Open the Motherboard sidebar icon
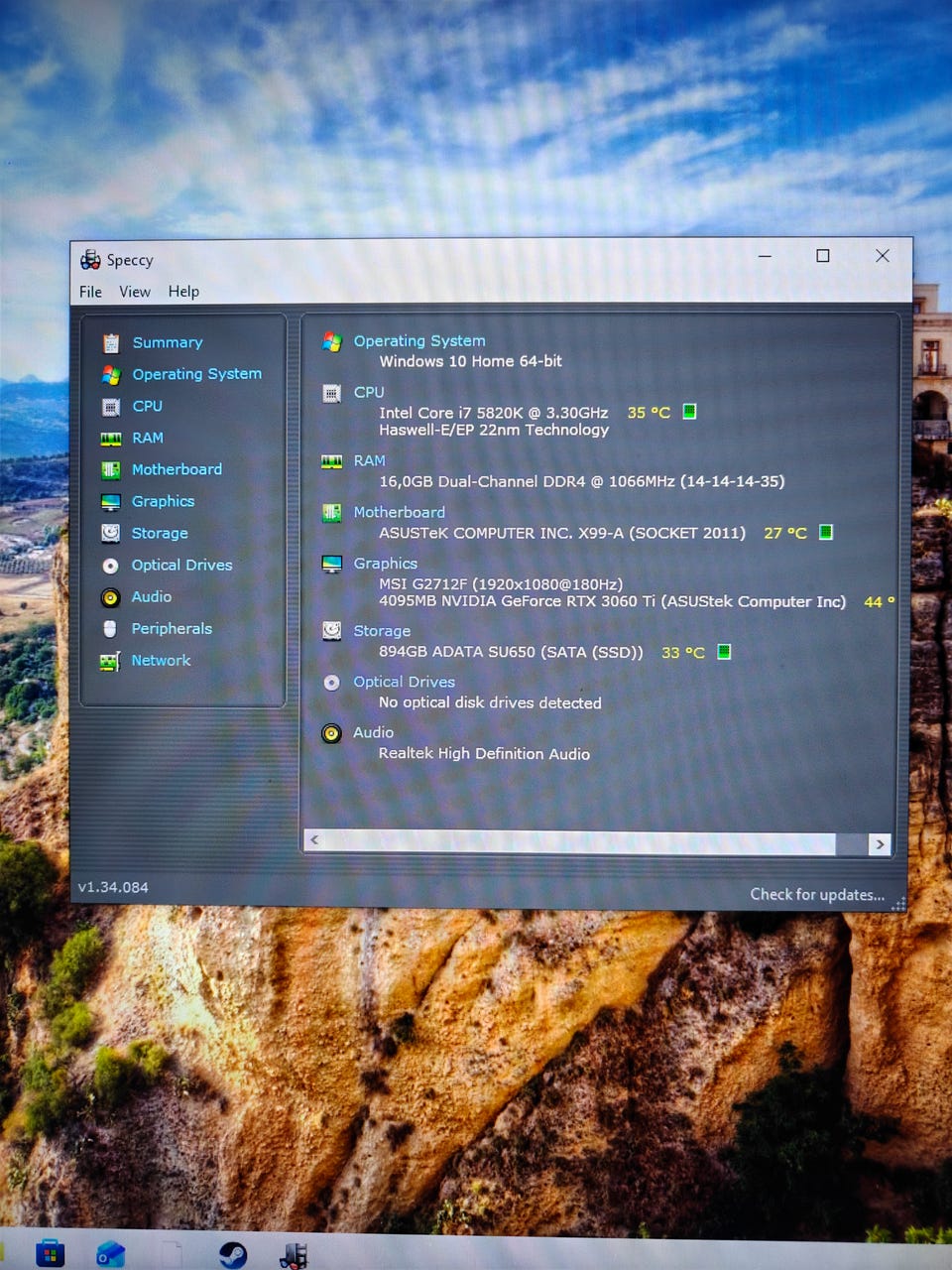952x1270 pixels. click(111, 469)
